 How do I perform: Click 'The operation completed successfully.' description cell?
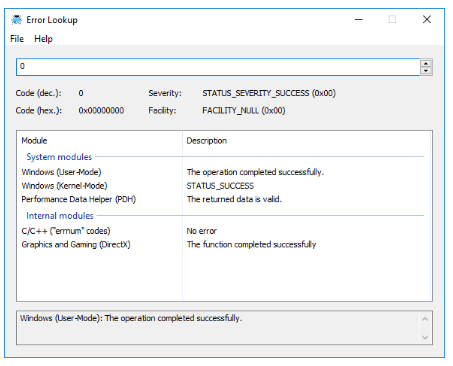[255, 172]
